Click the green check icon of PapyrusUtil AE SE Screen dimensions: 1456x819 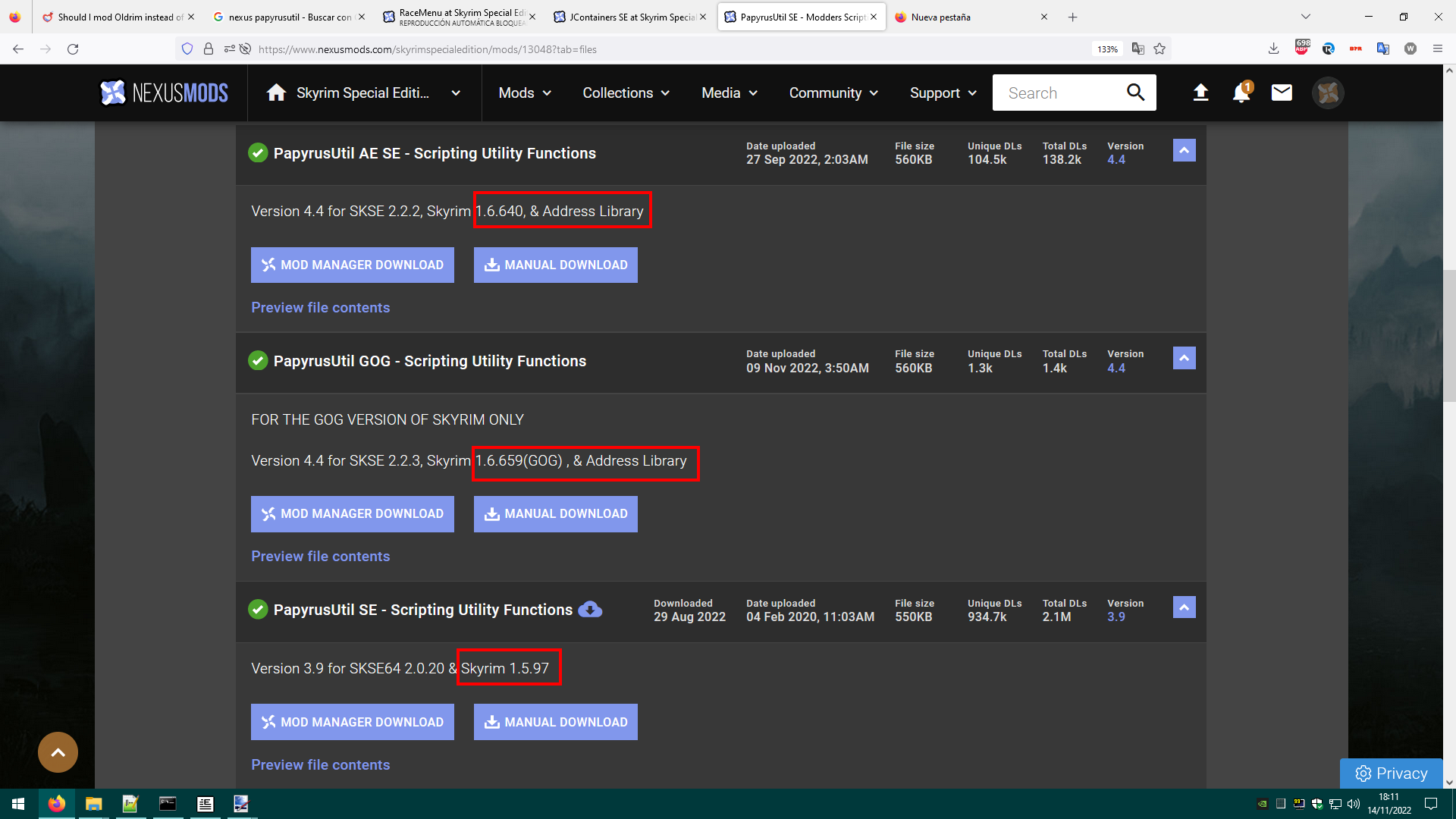pyautogui.click(x=258, y=153)
